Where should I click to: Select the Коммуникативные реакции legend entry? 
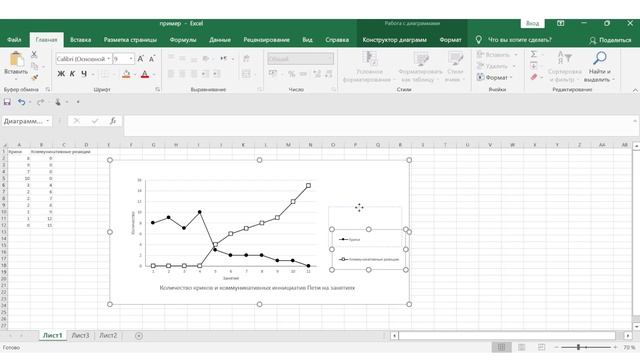pos(370,259)
